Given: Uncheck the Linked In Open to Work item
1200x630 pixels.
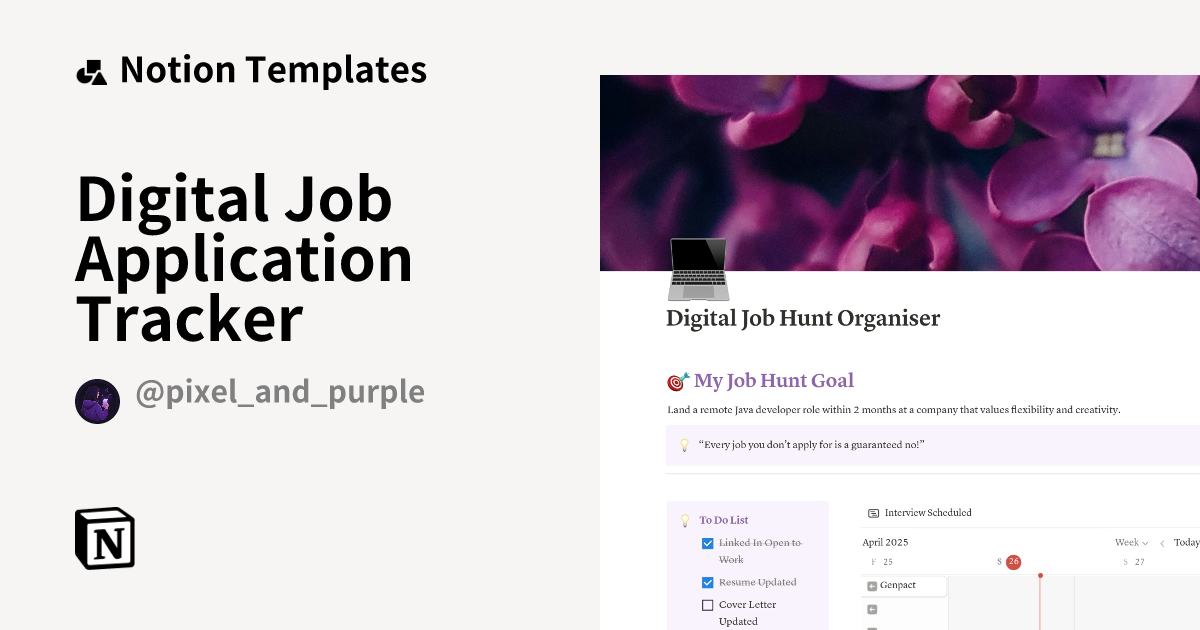Looking at the screenshot, I should [706, 542].
